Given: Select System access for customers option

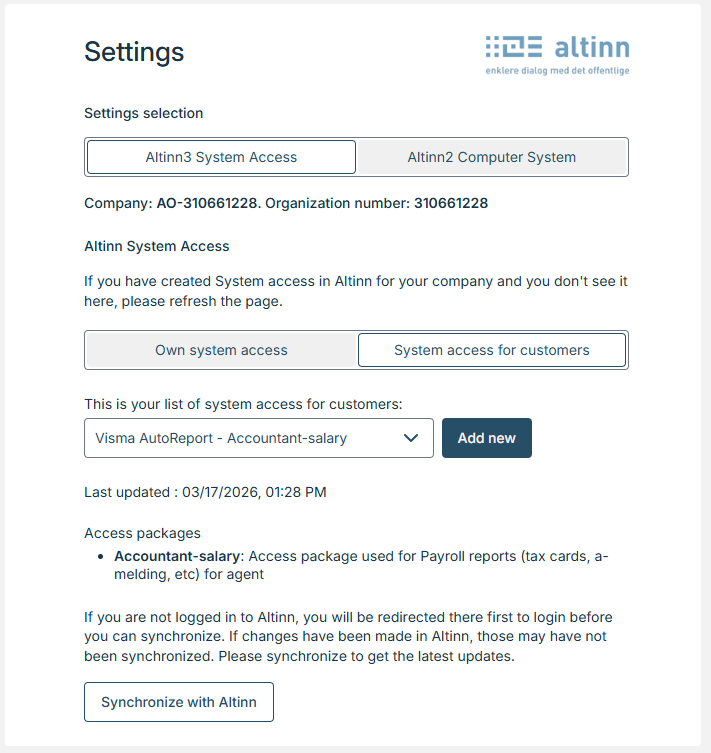Looking at the screenshot, I should [x=492, y=350].
